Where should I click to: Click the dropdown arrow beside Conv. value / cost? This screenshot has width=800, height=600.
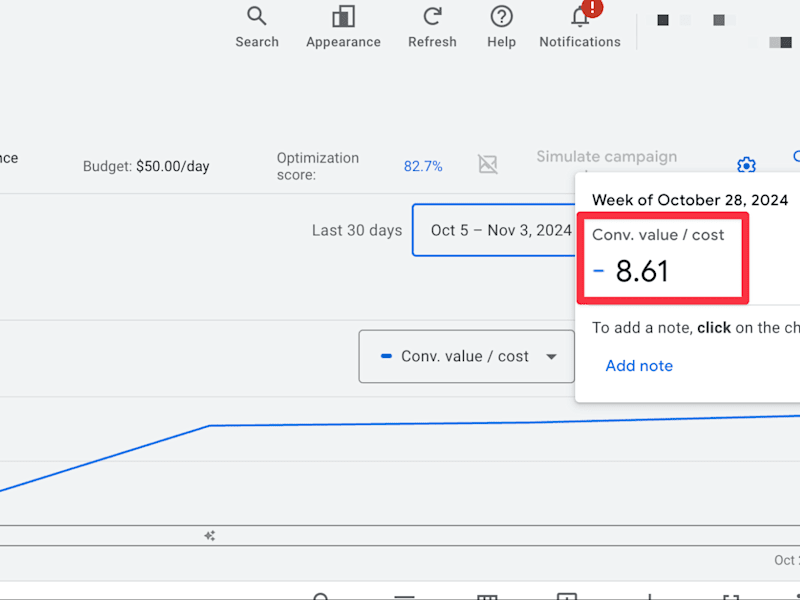(551, 357)
